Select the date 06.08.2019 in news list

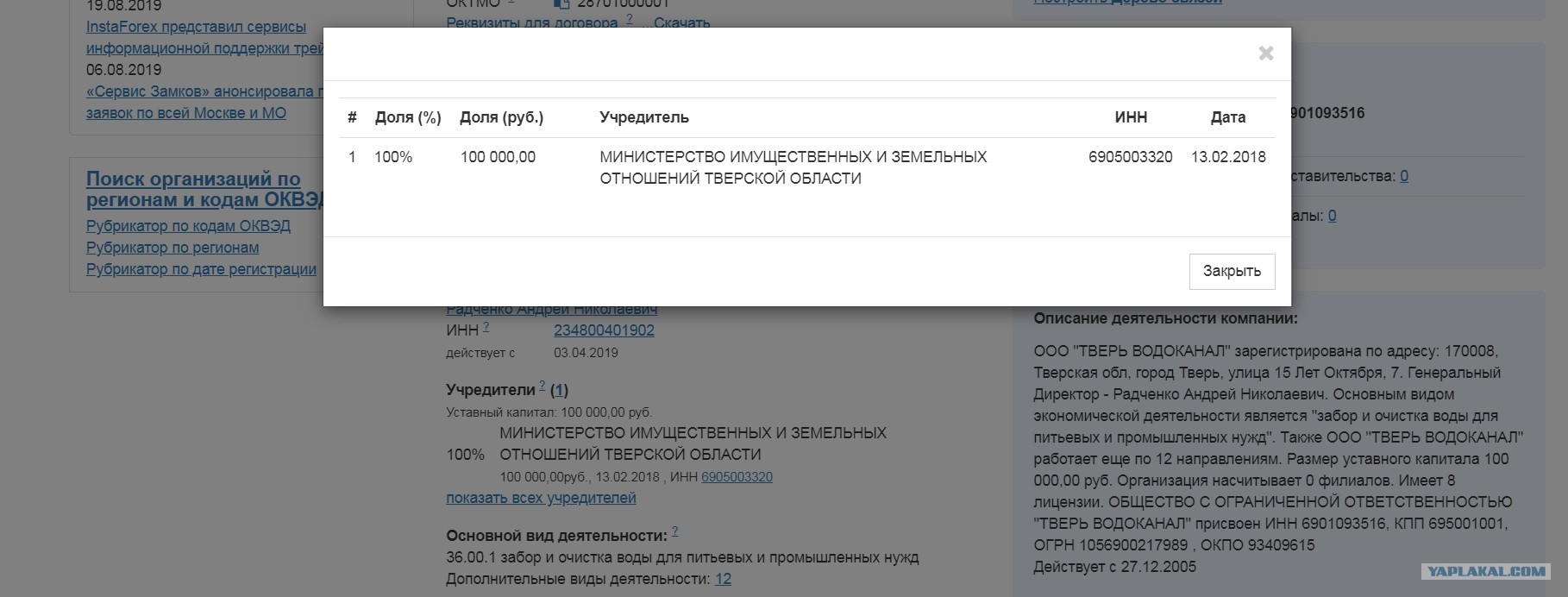[x=123, y=70]
